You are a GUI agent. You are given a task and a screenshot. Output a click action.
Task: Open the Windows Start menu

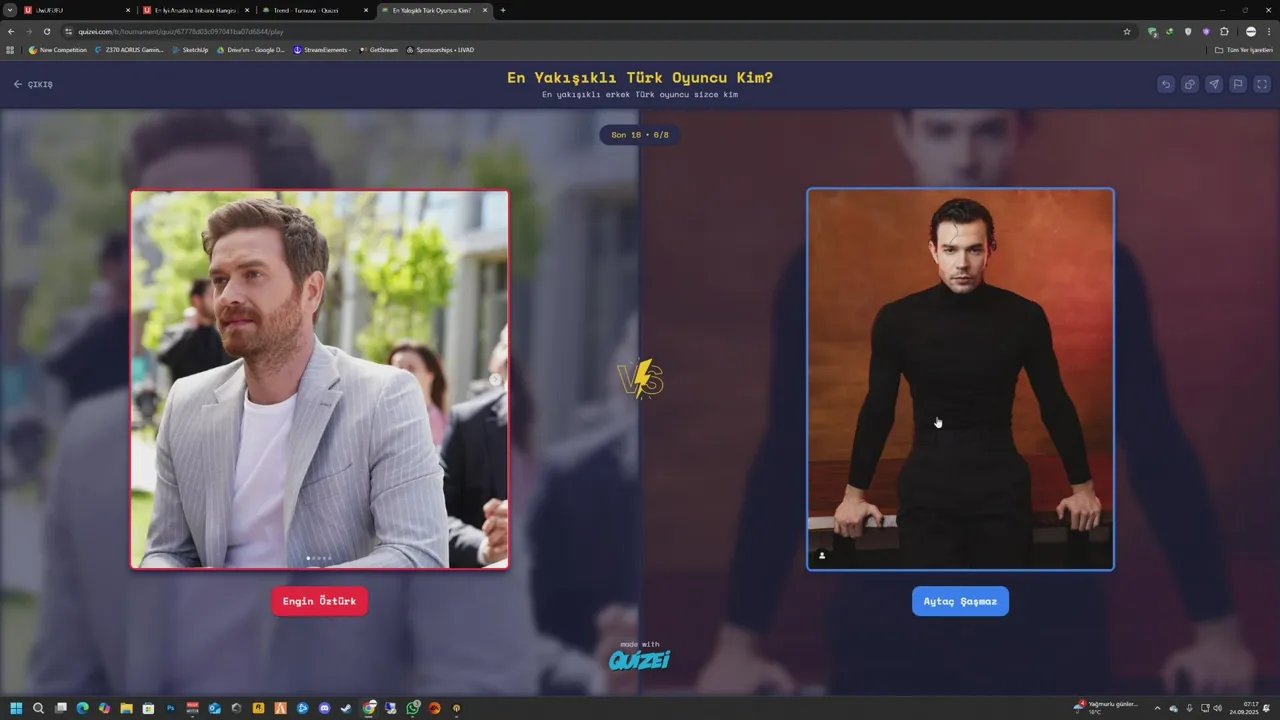tap(16, 708)
